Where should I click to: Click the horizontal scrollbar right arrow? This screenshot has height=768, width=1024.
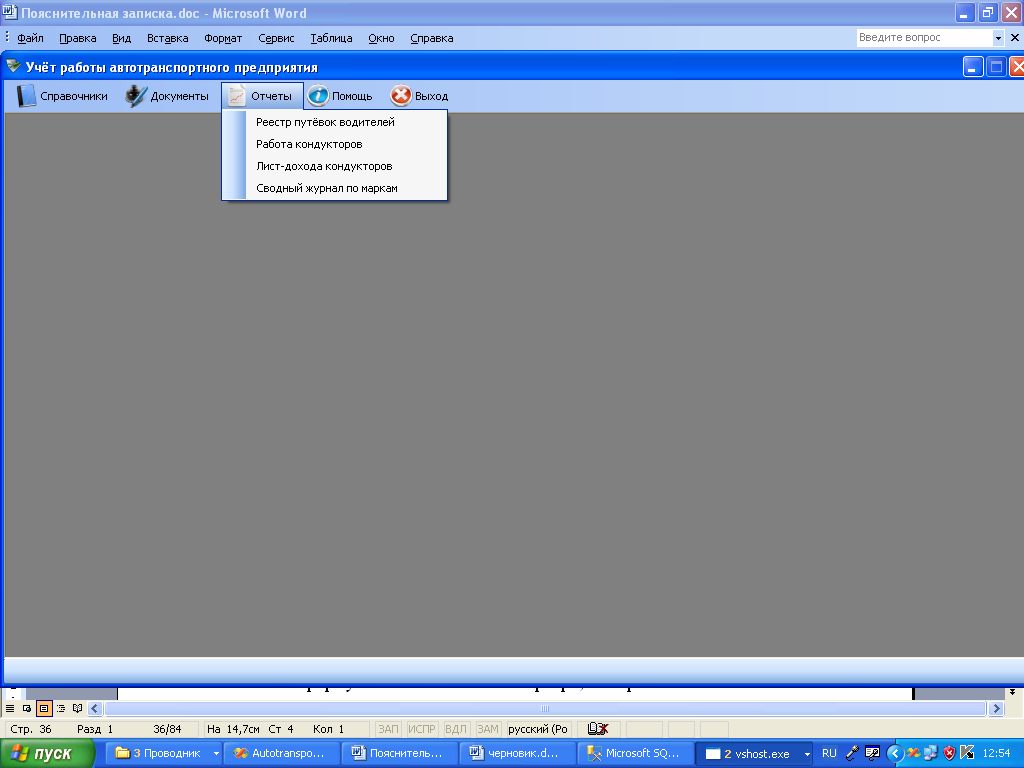tap(996, 708)
